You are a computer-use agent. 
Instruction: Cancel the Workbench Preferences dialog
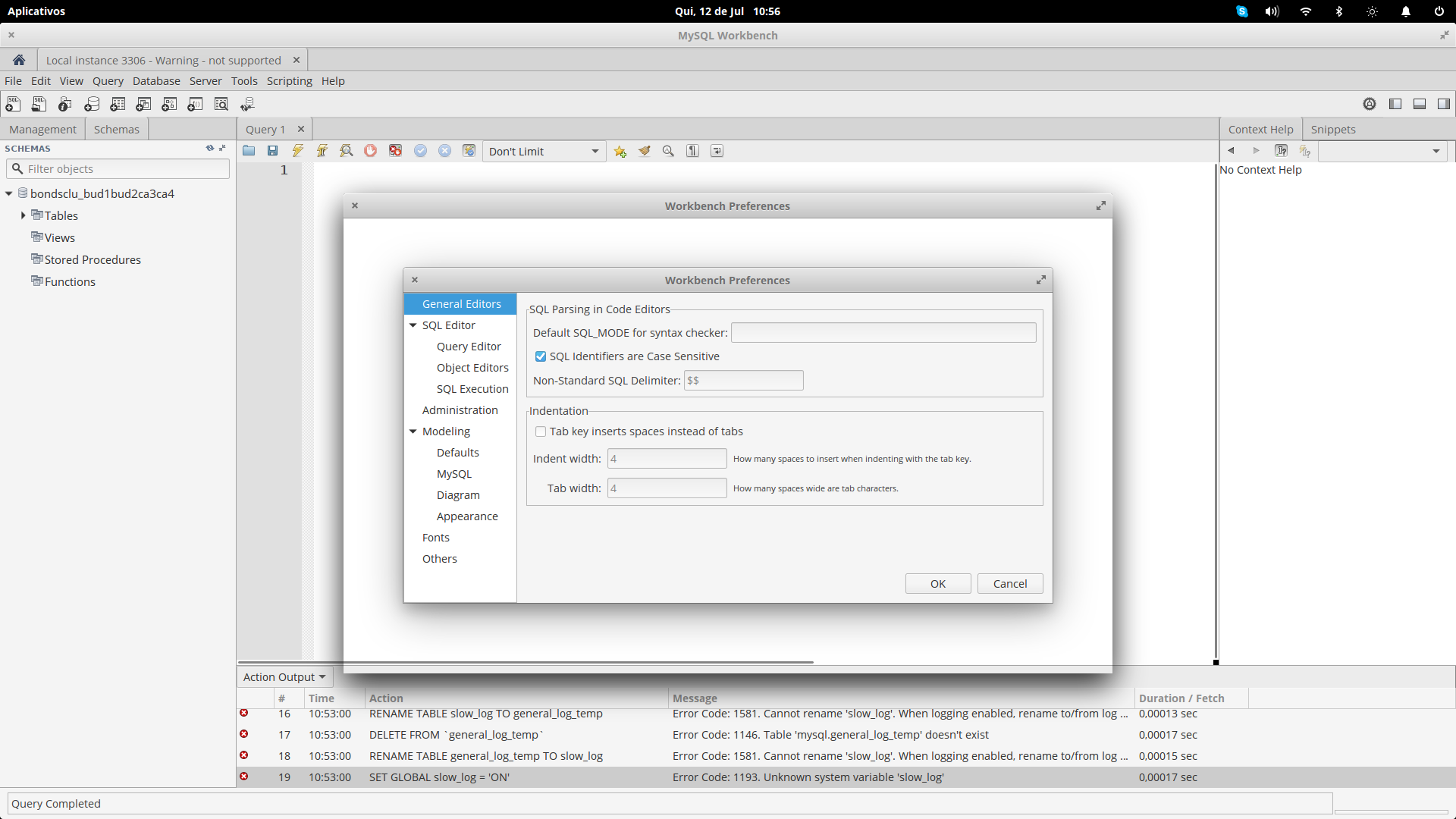tap(1010, 583)
